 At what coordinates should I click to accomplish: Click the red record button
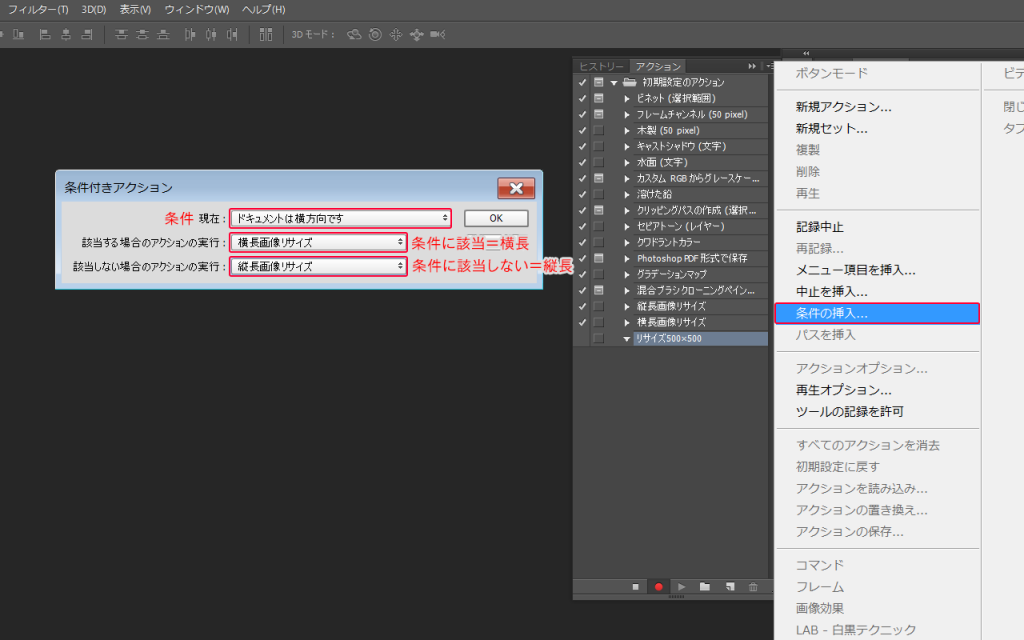coord(658,587)
